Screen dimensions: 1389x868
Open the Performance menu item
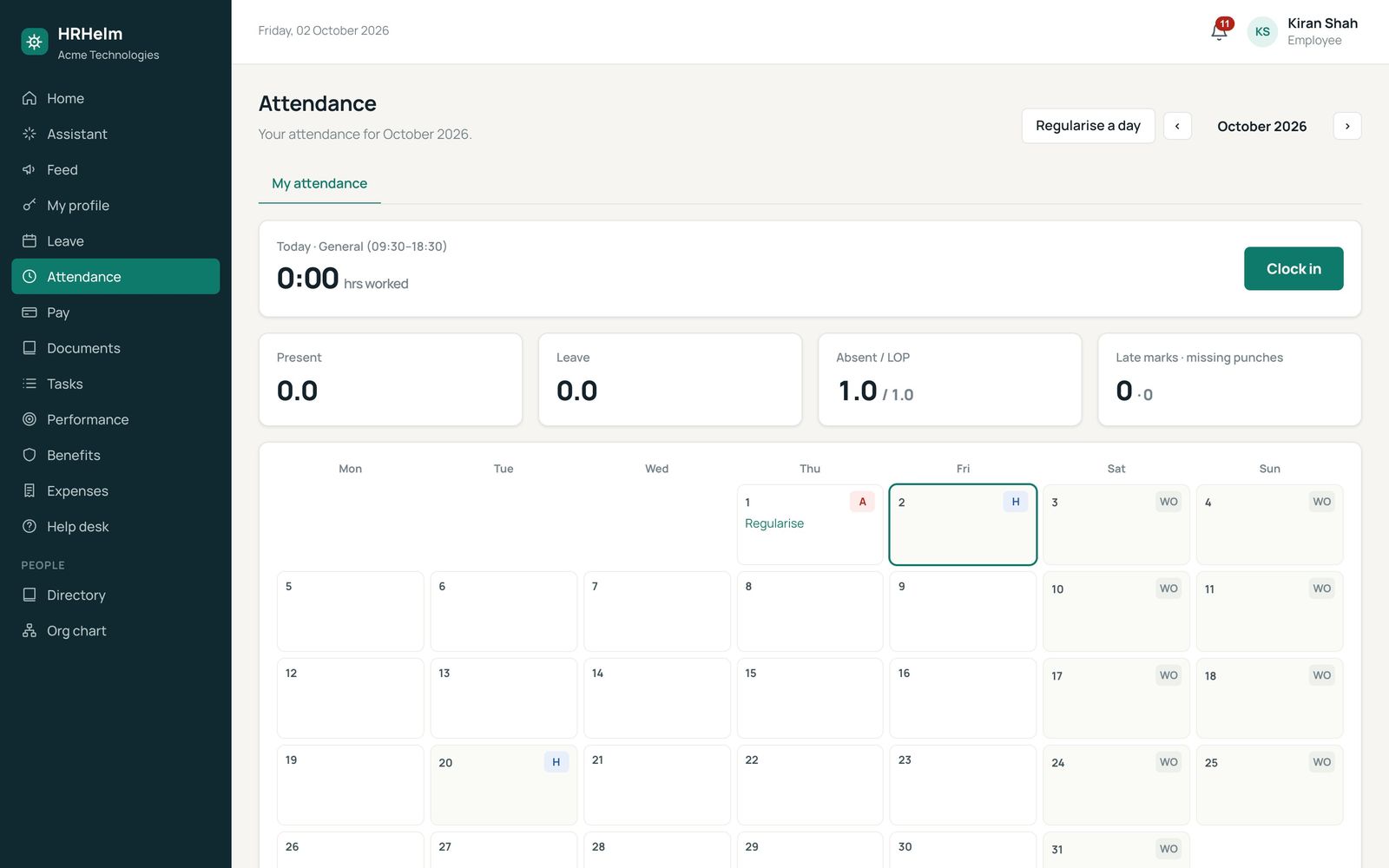click(x=115, y=419)
